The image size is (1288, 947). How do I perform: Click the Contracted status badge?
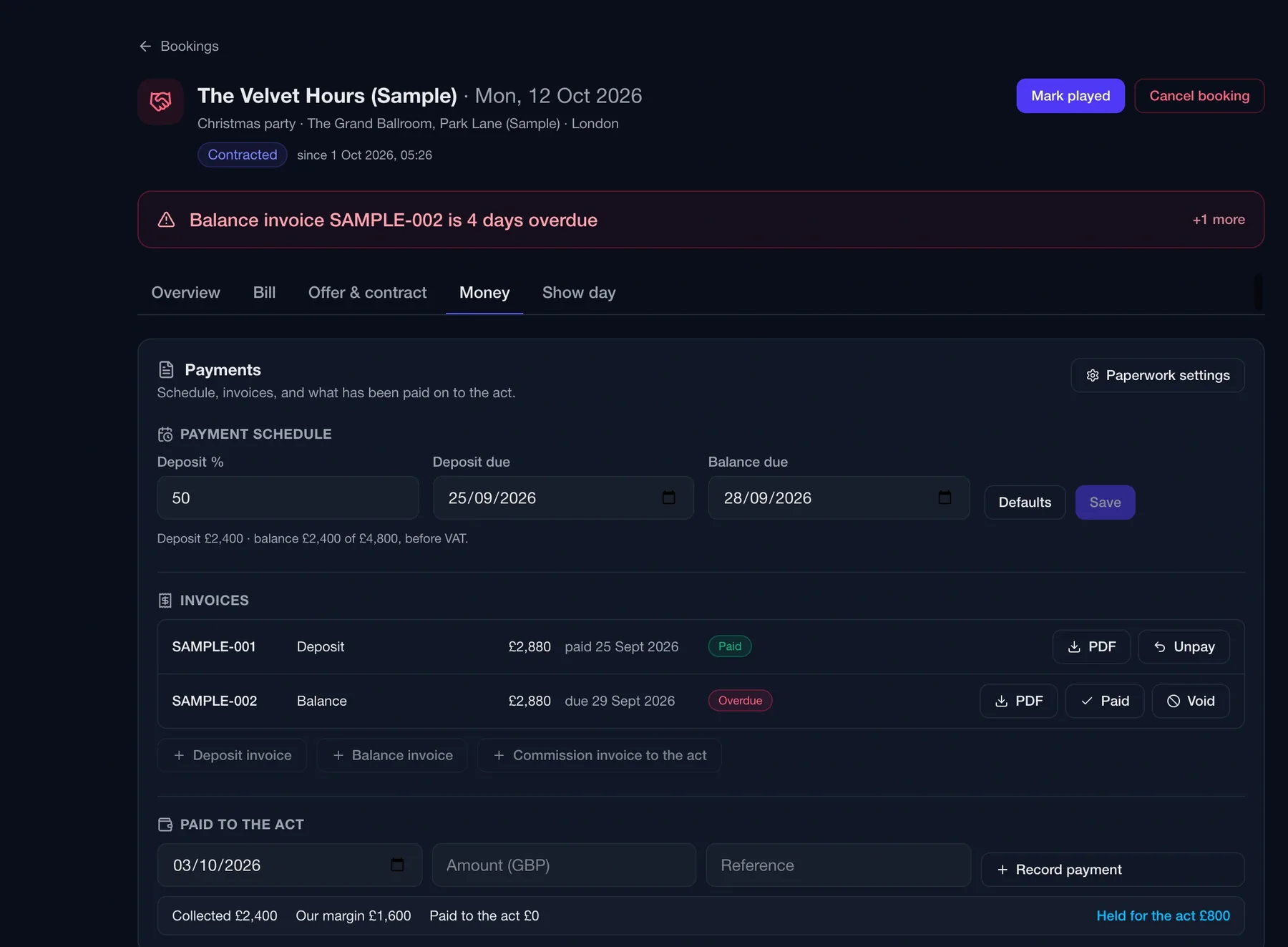[242, 155]
